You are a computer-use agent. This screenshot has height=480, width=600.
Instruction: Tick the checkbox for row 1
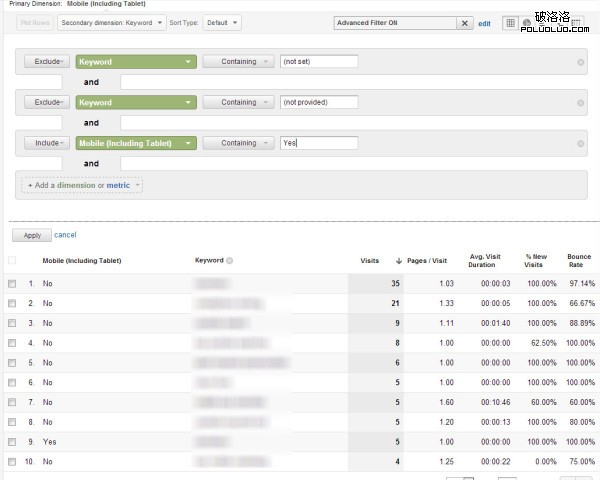(12, 284)
